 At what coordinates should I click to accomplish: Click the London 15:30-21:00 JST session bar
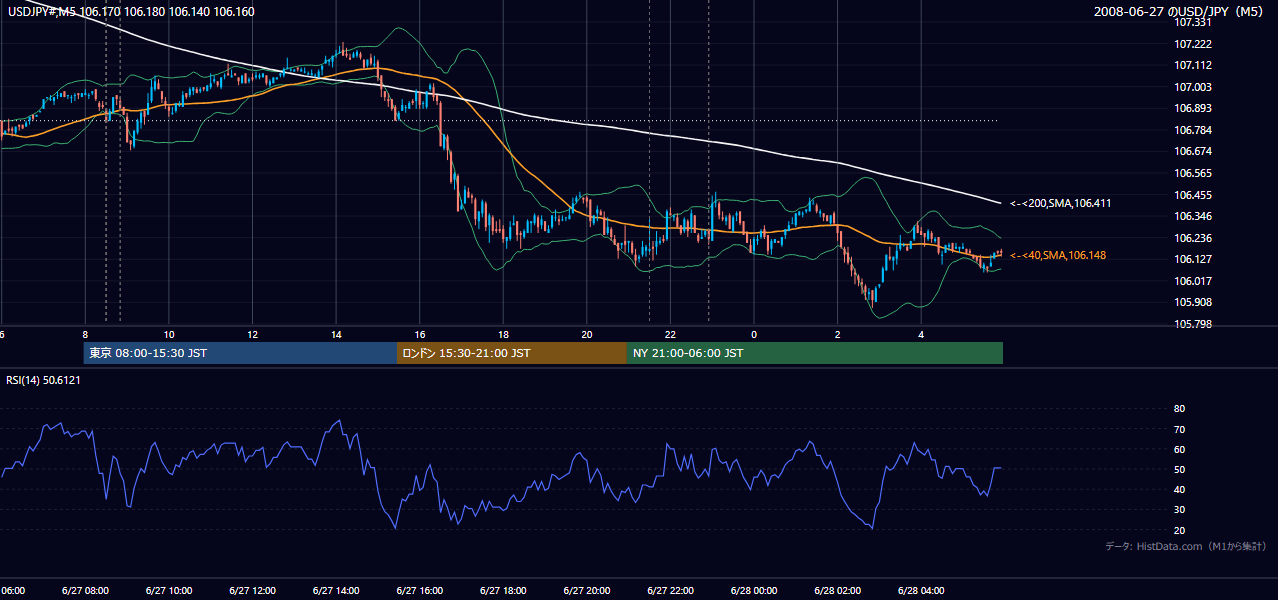point(512,353)
